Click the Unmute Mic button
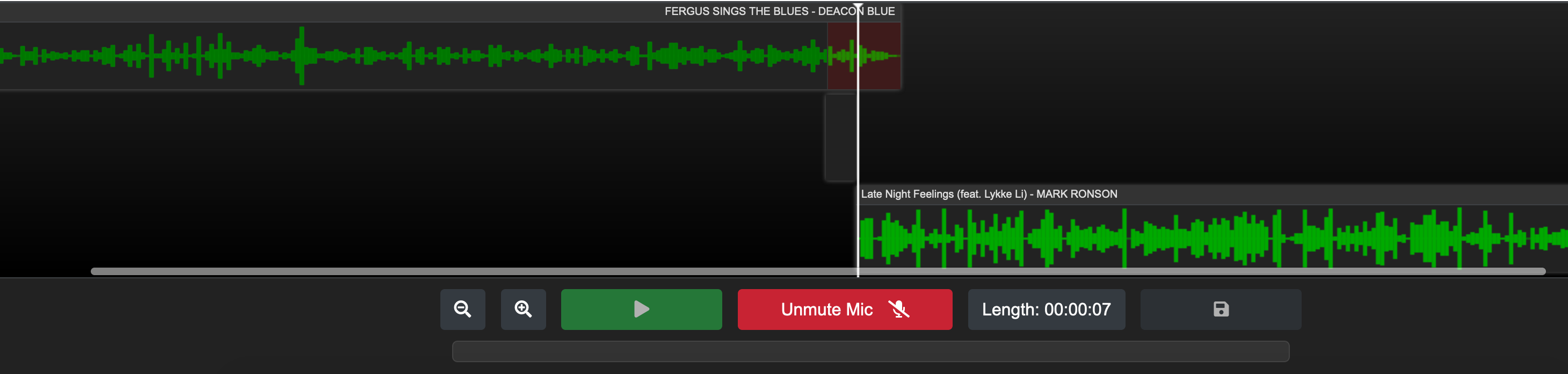 845,310
